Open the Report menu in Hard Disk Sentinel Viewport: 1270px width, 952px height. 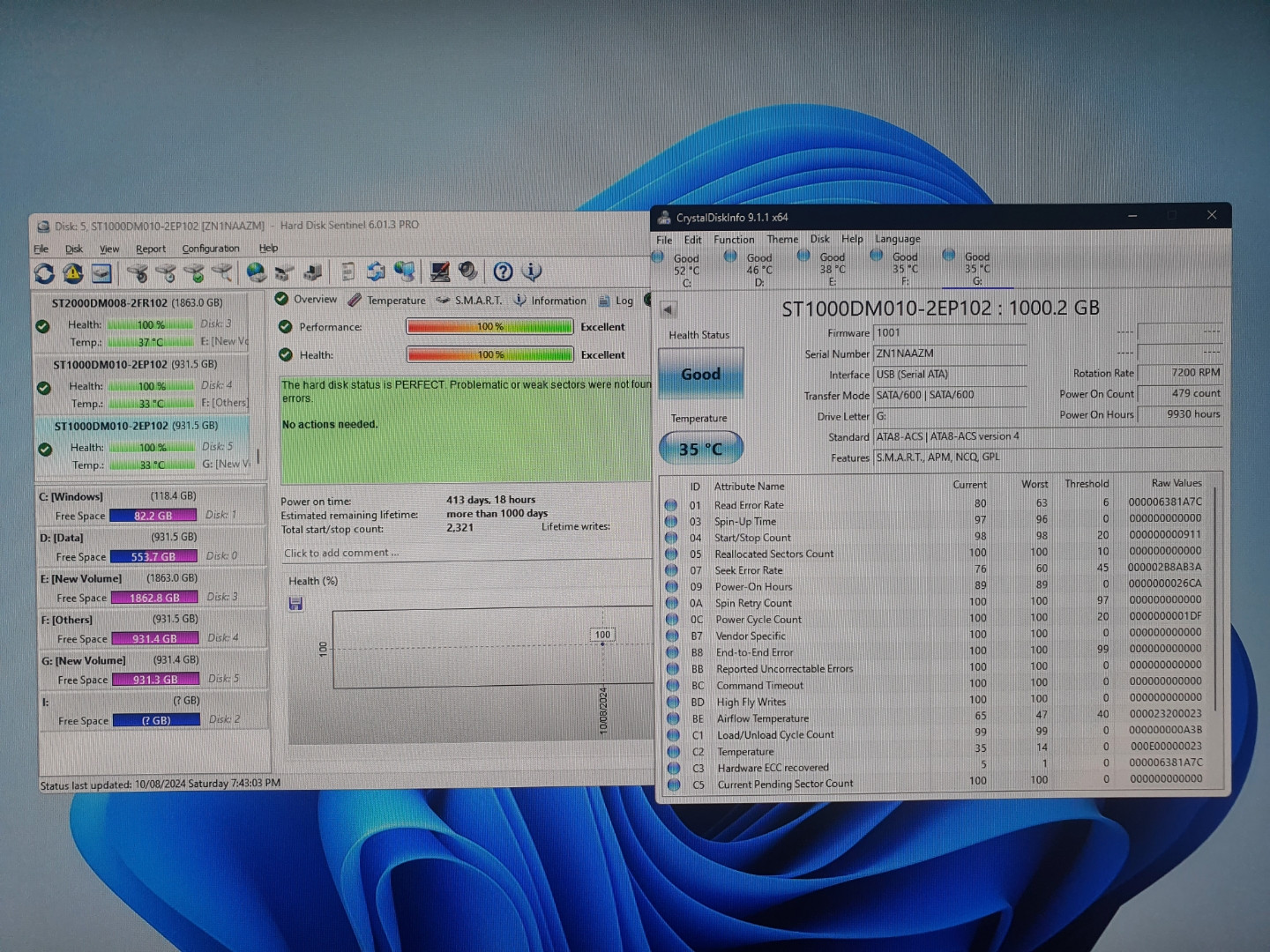(151, 249)
